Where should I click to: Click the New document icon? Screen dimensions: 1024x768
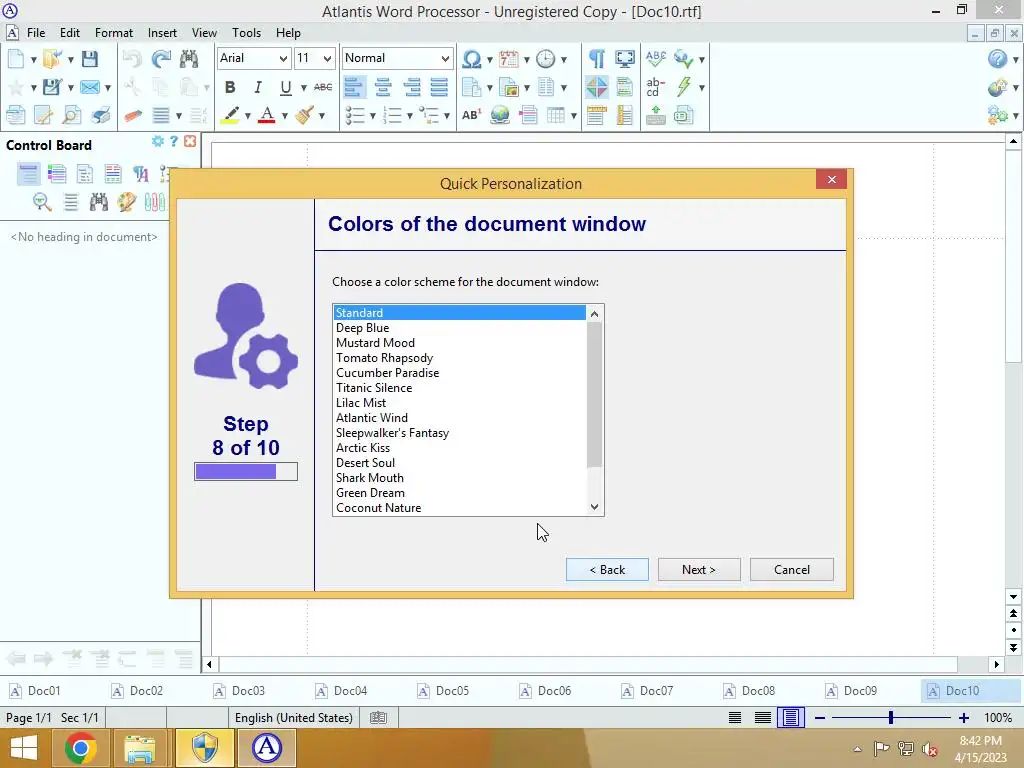pyautogui.click(x=16, y=59)
